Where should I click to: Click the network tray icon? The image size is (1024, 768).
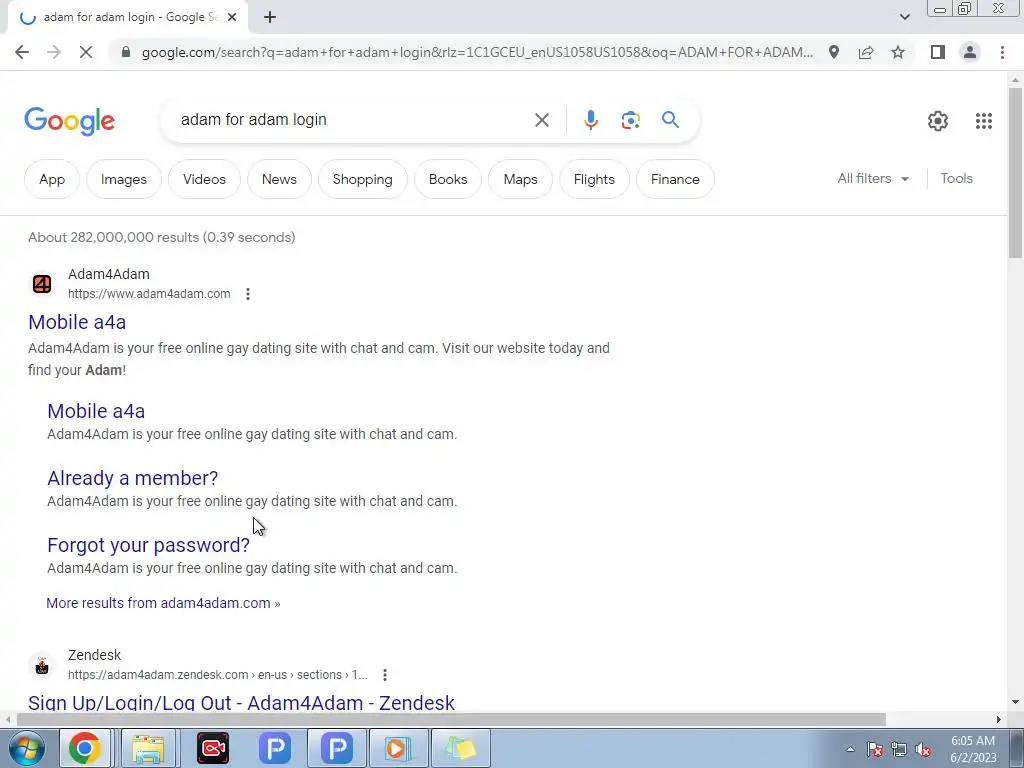tap(899, 750)
